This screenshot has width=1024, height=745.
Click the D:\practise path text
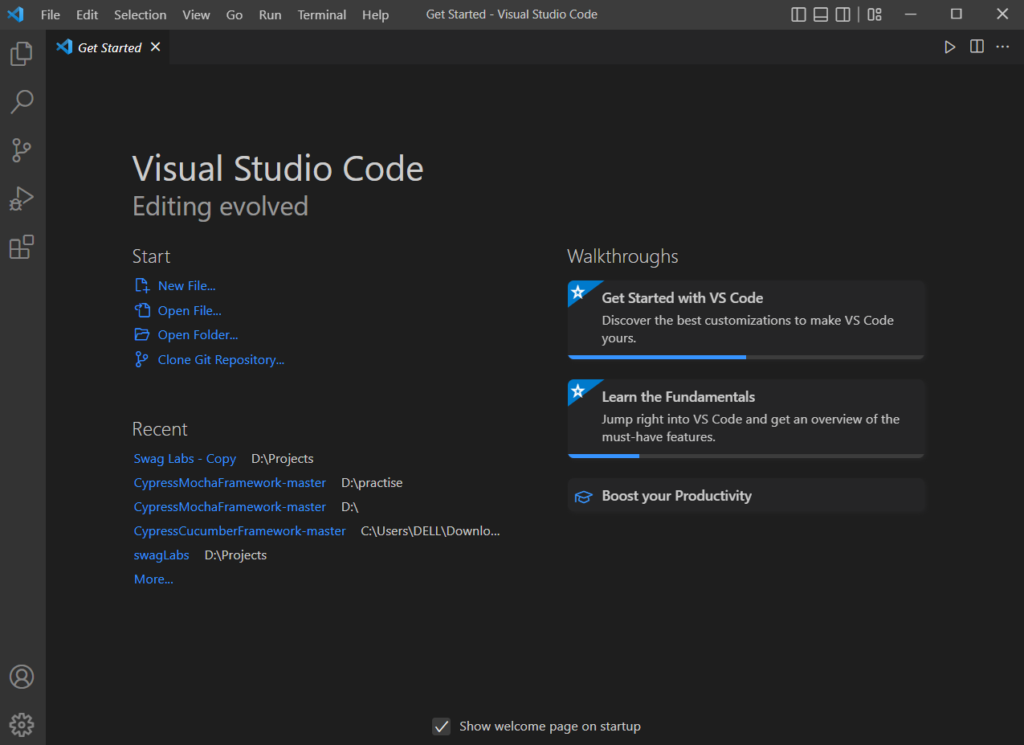point(372,483)
